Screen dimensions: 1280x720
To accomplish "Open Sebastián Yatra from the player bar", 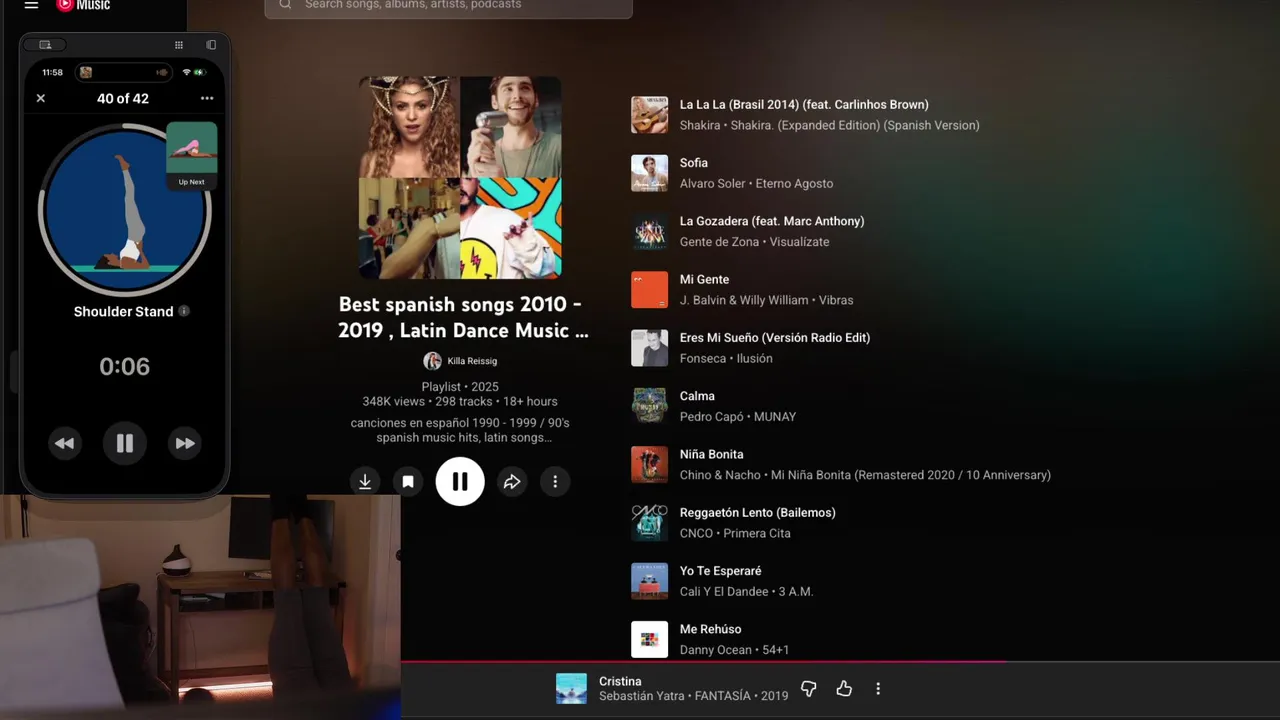I will pyautogui.click(x=642, y=696).
